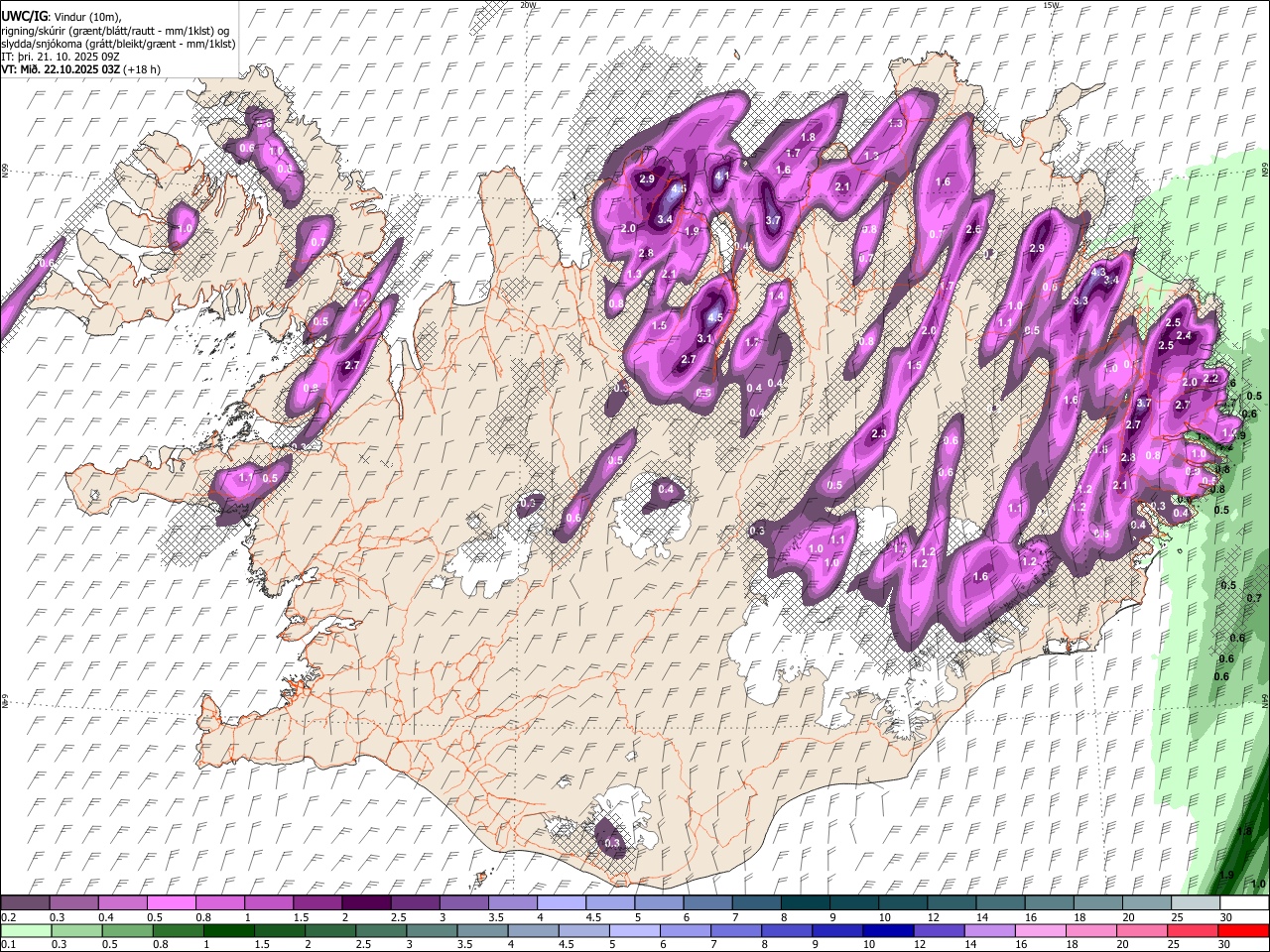The height and width of the screenshot is (952, 1270).
Task: Click the 'VT: Mið. 22.10.2025 03Z (+18 h)' line
Action: (x=80, y=69)
